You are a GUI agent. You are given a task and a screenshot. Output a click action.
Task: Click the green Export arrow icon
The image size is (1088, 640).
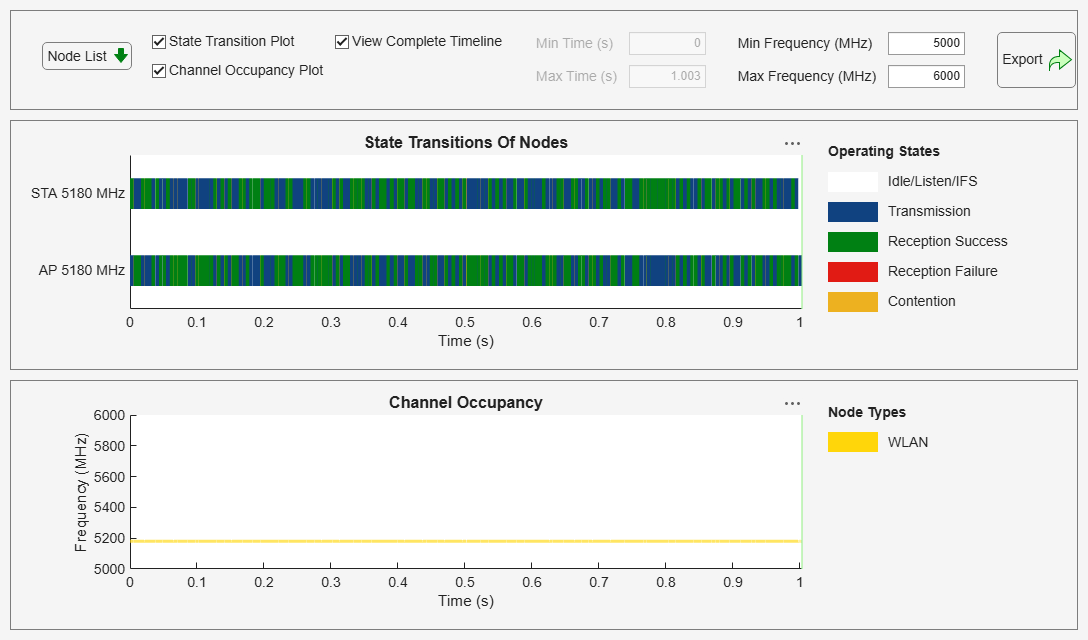pos(1060,60)
